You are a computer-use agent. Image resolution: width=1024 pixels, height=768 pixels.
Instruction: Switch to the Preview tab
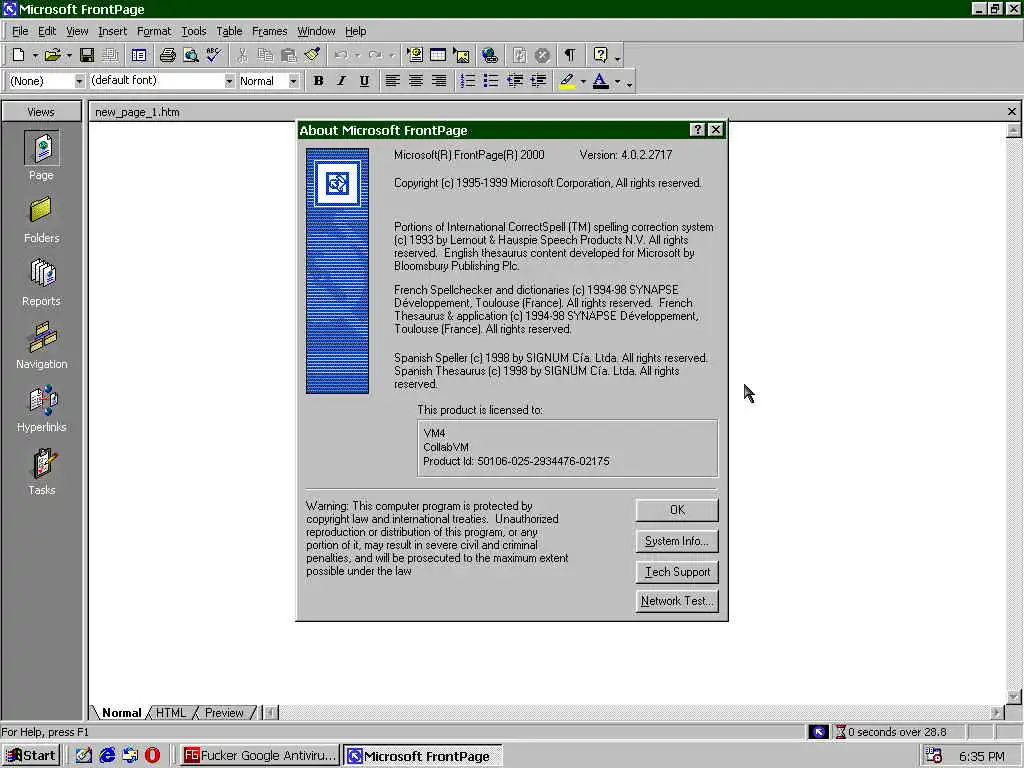click(x=224, y=712)
